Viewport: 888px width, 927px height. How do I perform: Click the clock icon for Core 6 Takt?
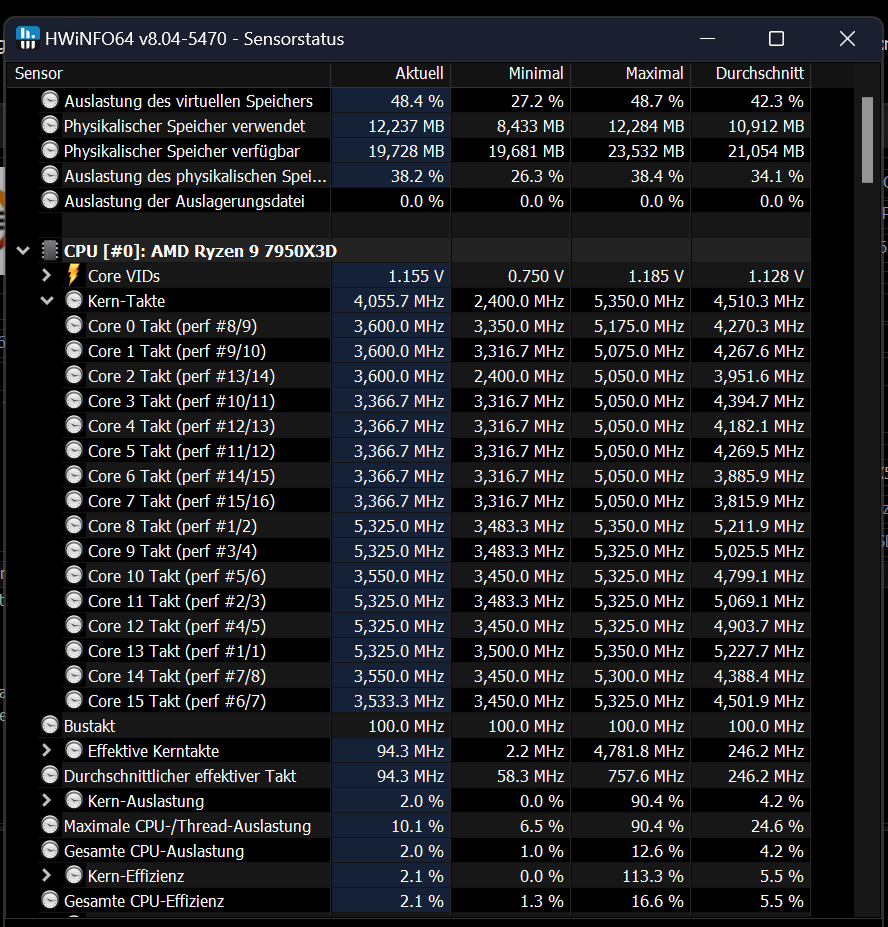(74, 475)
